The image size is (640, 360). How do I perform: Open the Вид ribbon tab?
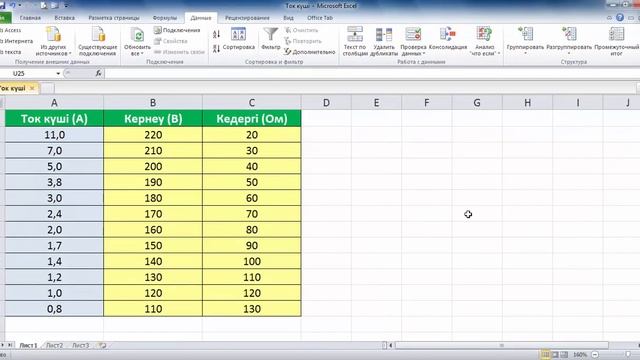click(x=289, y=18)
